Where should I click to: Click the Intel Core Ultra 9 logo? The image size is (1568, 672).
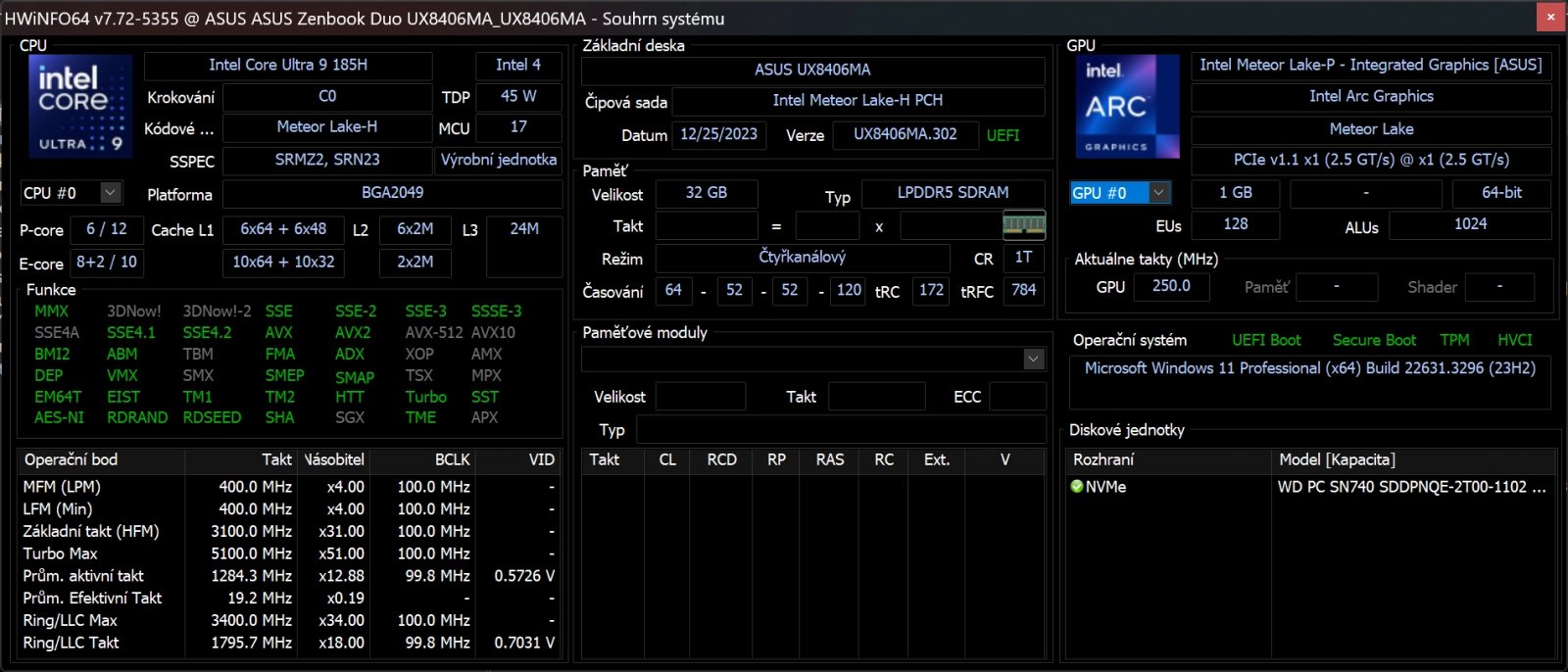click(80, 106)
